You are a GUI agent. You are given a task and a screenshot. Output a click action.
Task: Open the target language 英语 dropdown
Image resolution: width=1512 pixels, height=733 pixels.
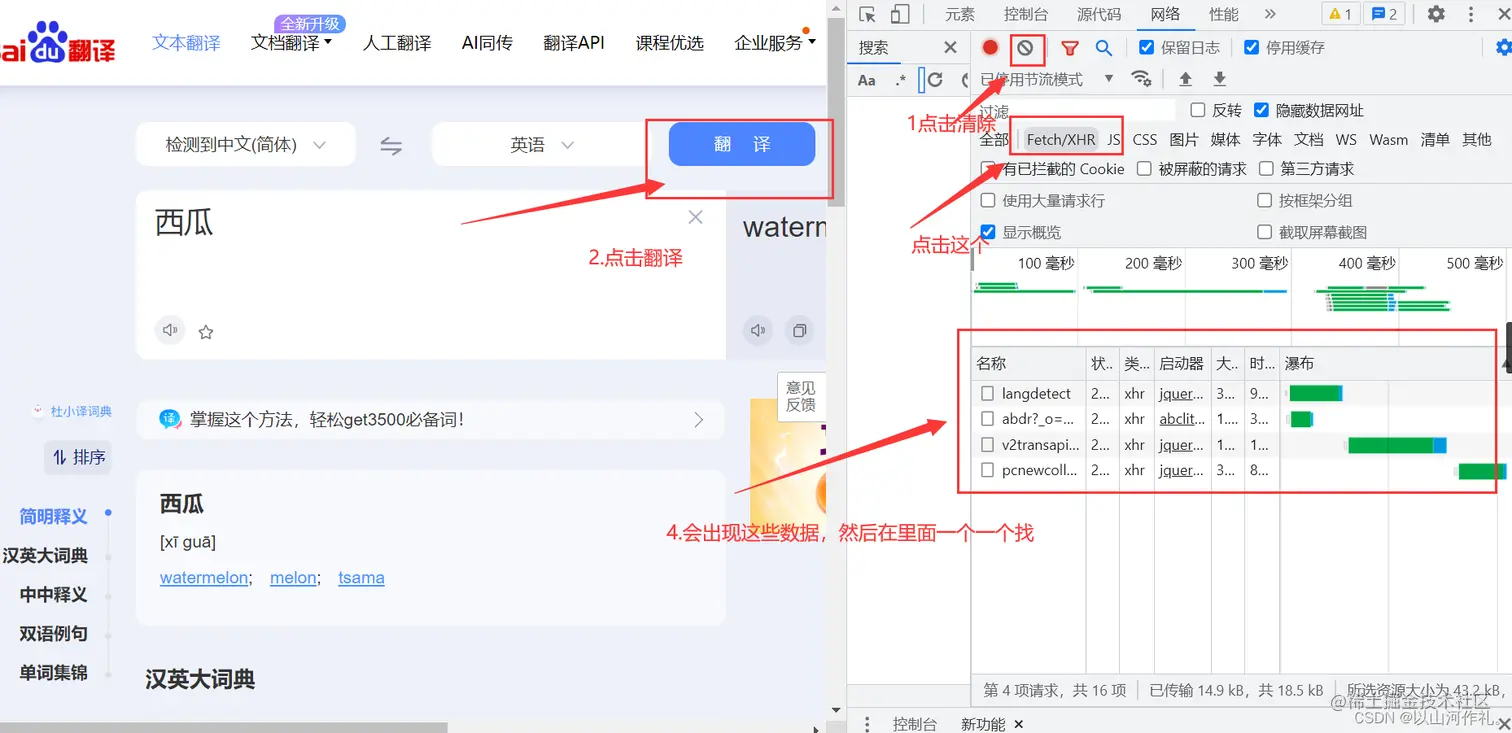(540, 144)
